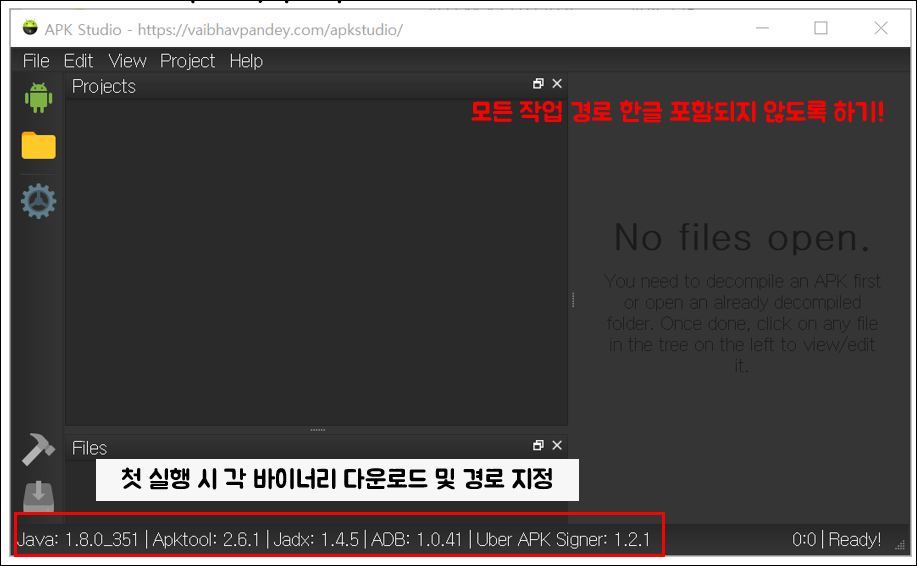This screenshot has width=917, height=566.
Task: Click the APK Studio title bar app icon
Action: (x=30, y=27)
